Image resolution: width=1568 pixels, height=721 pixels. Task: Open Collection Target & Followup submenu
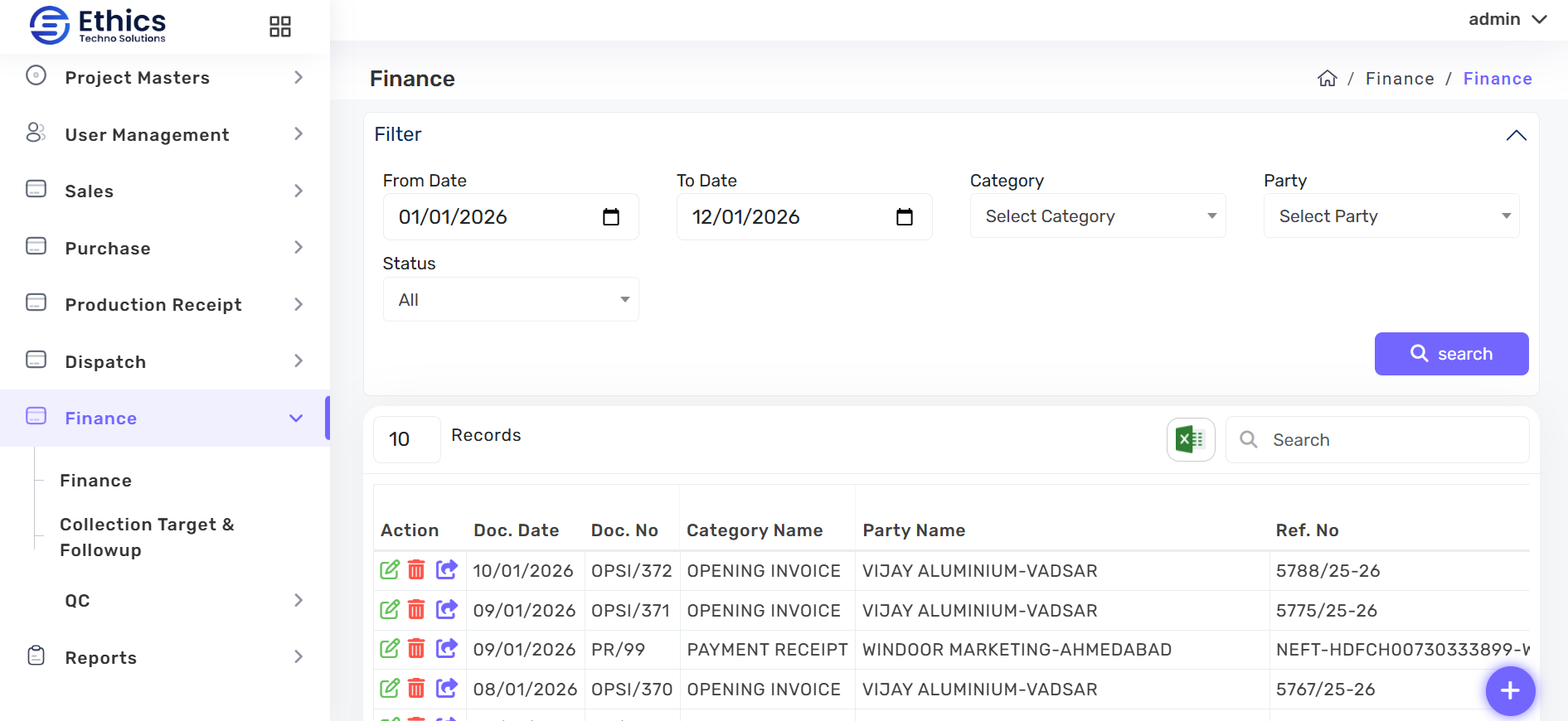pos(147,537)
